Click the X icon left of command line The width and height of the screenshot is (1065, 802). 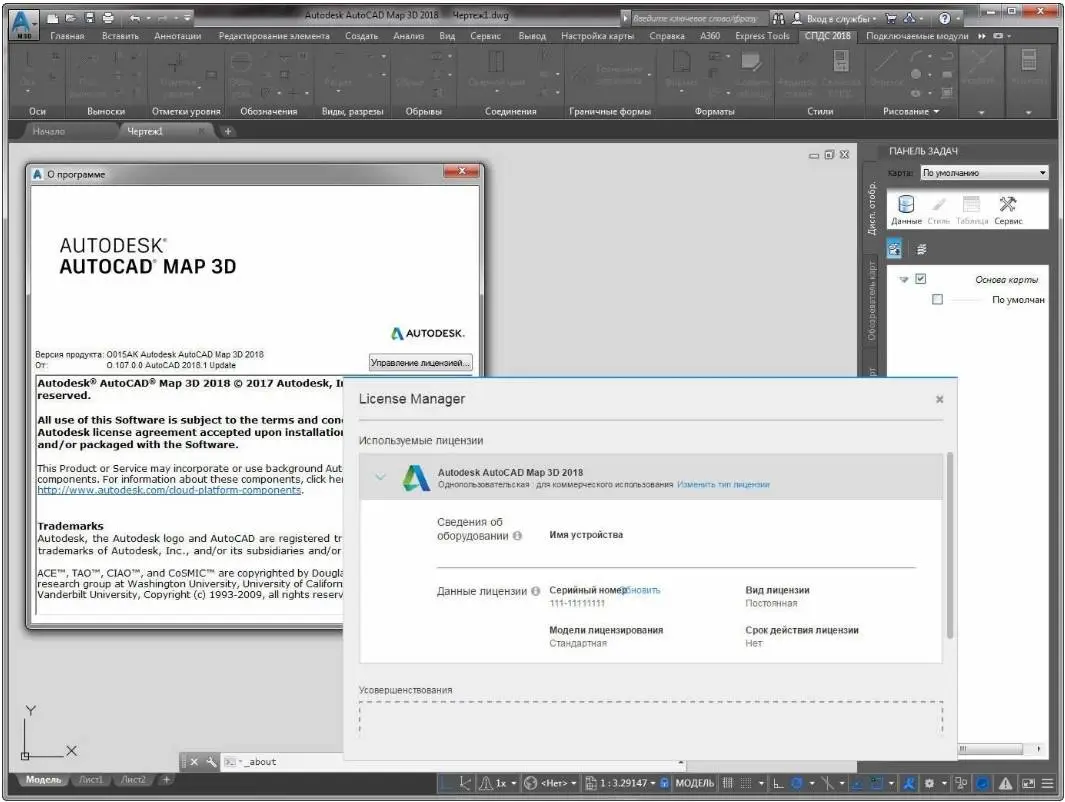pos(194,762)
